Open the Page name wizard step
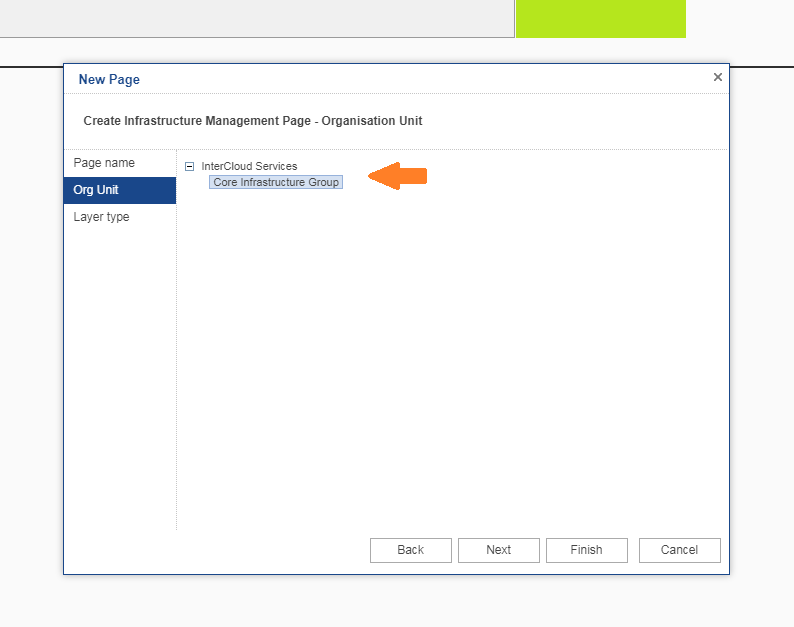Screen dimensions: 794x627 (x=120, y=163)
